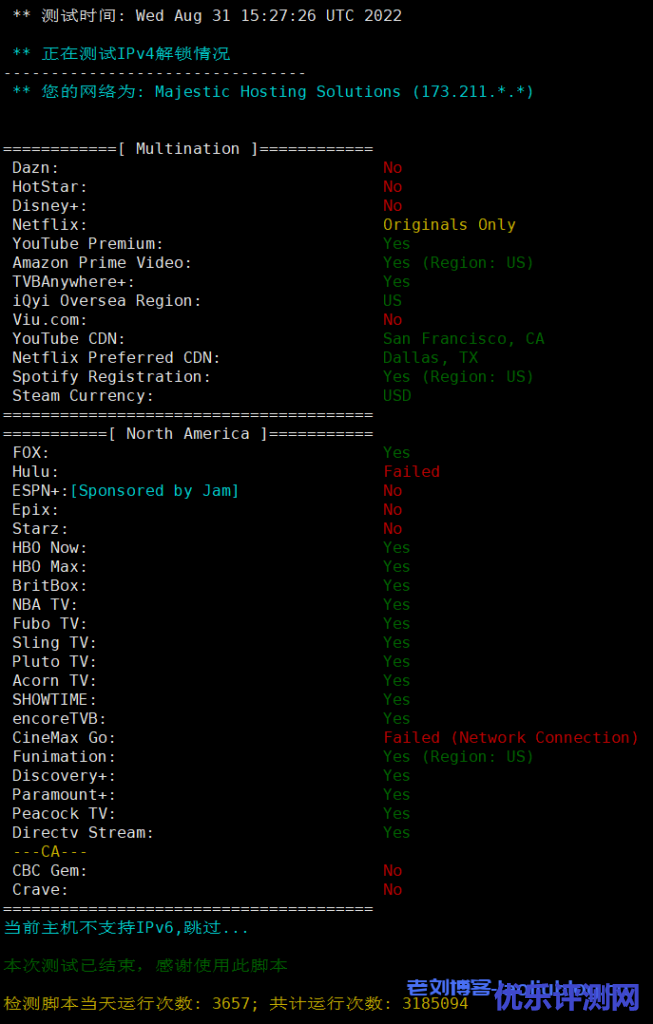Viewport: 653px width, 1024px height.
Task: Click the IPv6 skipped message line
Action: click(x=126, y=927)
